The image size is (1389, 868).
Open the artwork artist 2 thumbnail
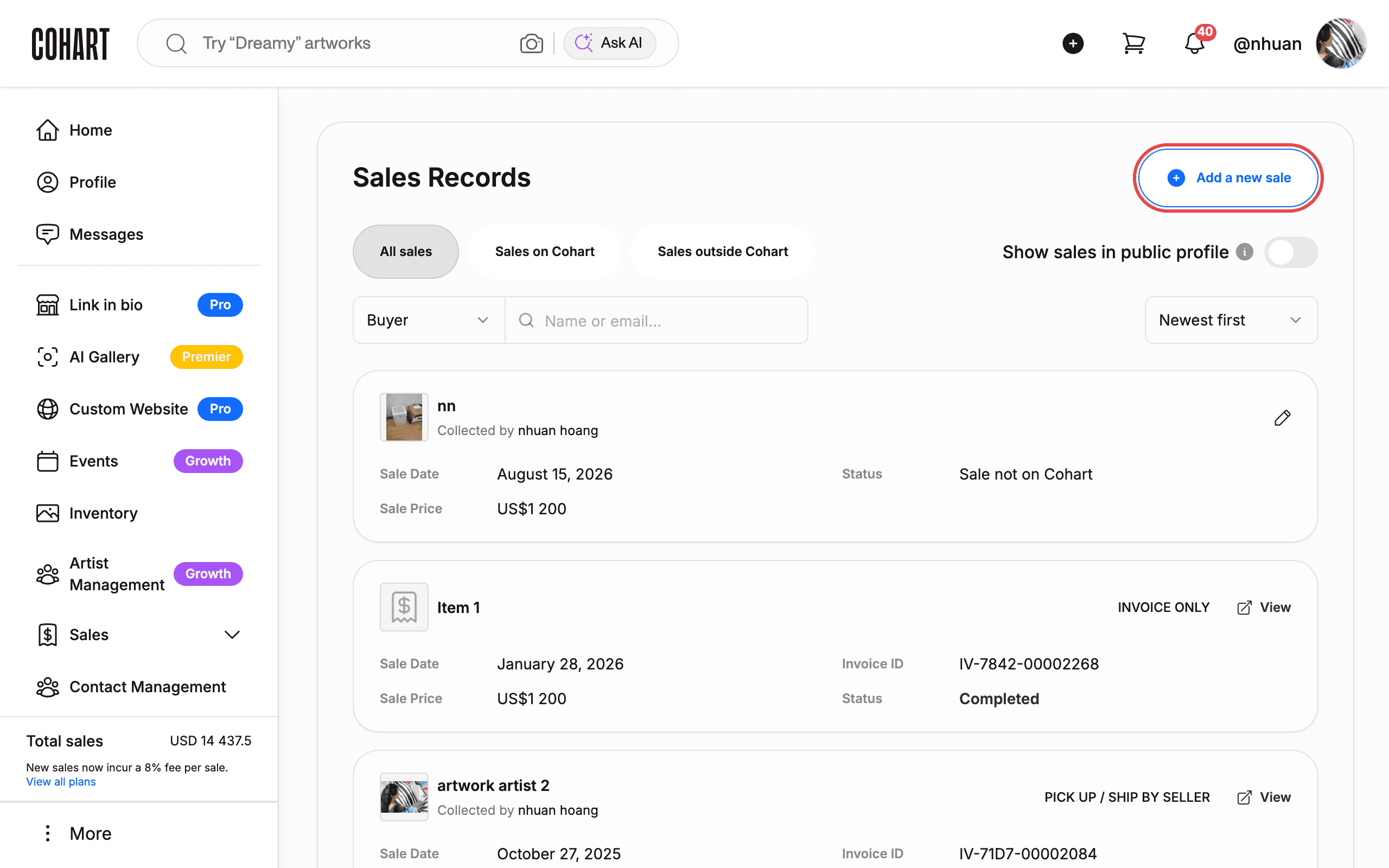coord(404,797)
